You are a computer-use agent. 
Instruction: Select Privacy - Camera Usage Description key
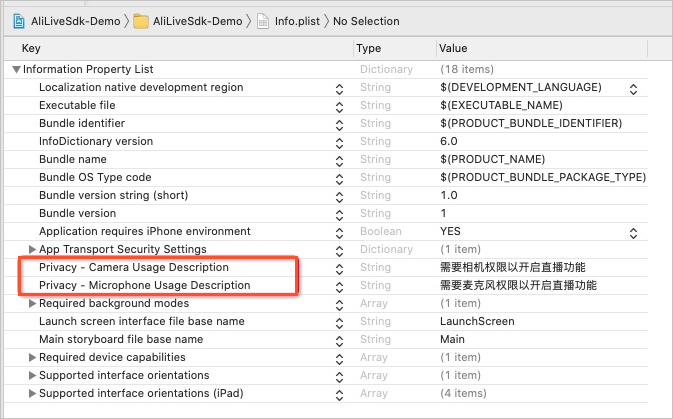[x=134, y=267]
